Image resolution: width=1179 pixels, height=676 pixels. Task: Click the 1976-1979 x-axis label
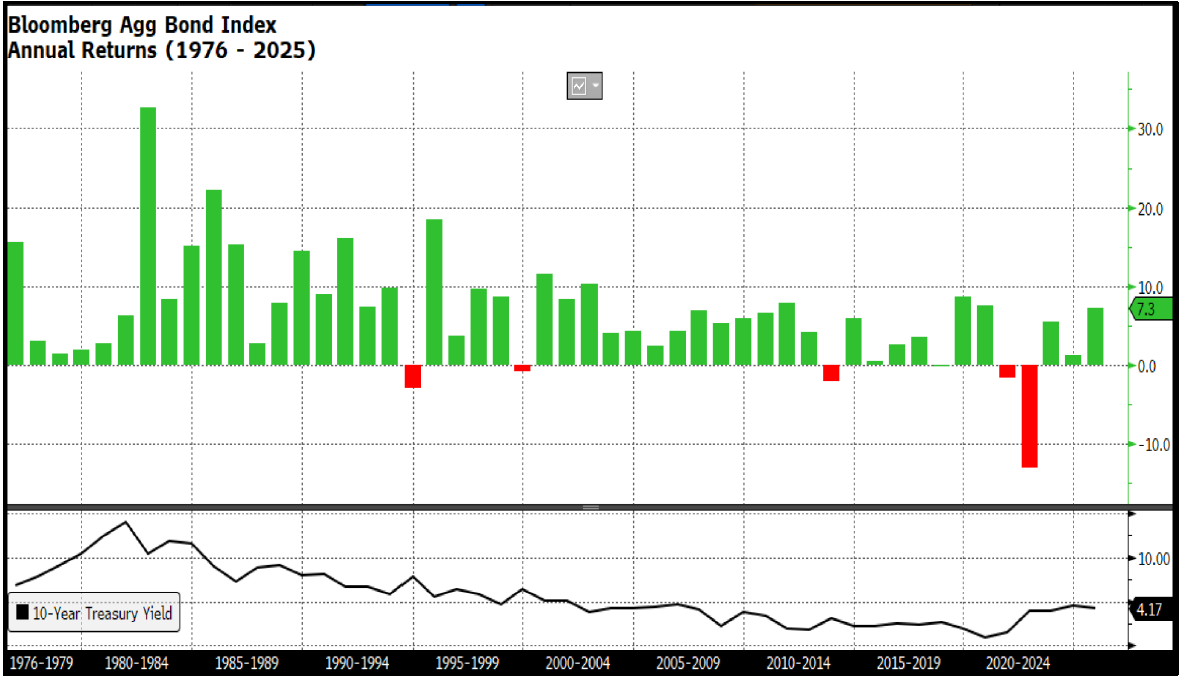click(x=40, y=662)
